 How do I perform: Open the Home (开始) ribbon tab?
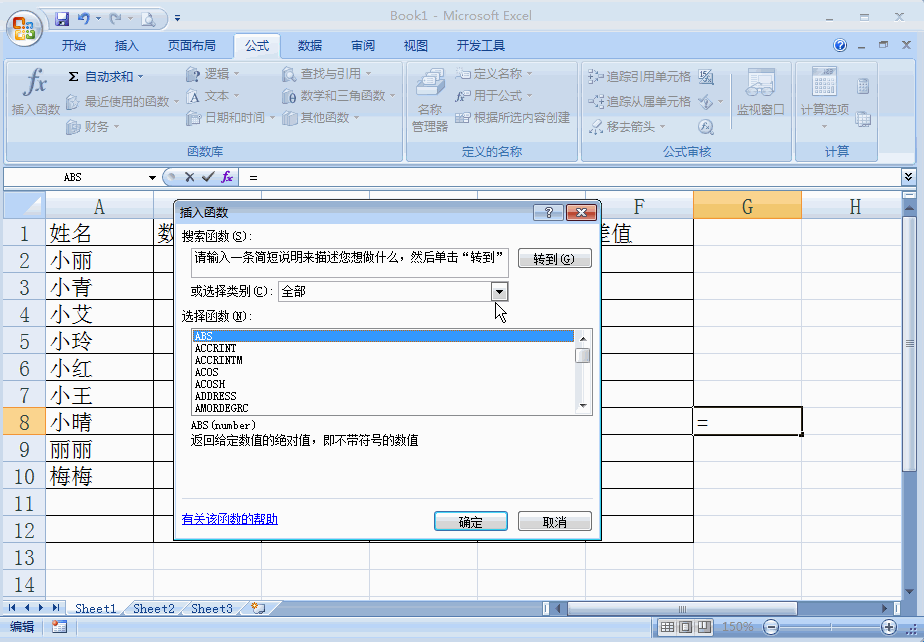click(74, 45)
